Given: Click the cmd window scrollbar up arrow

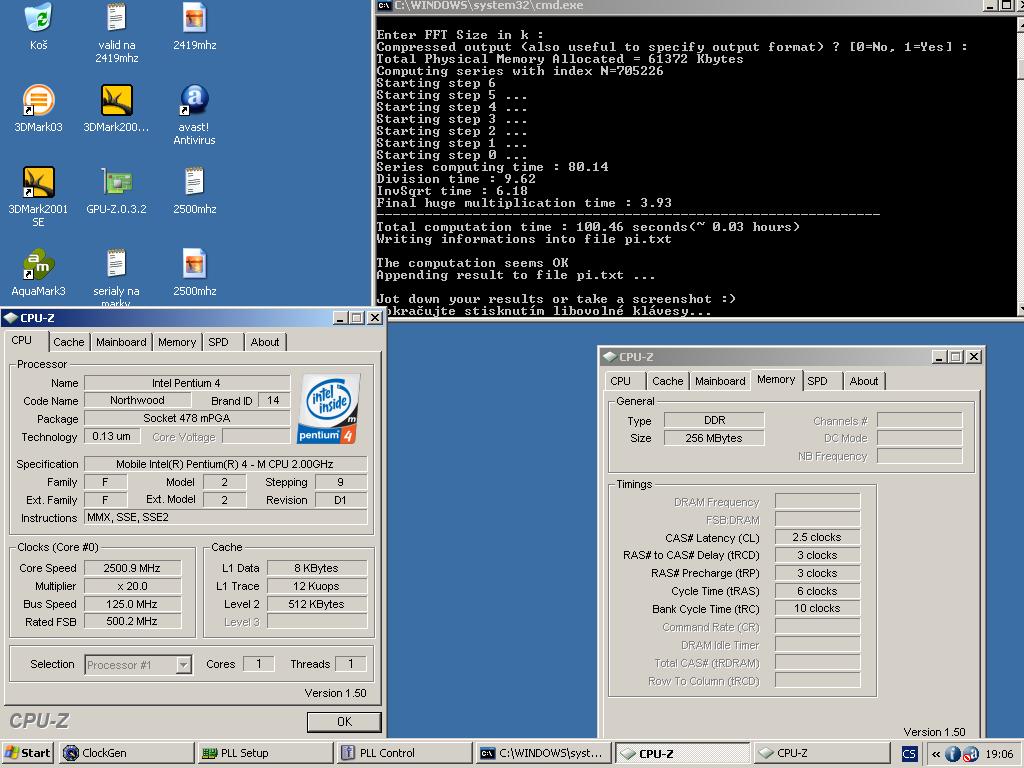Looking at the screenshot, I should 1019,24.
